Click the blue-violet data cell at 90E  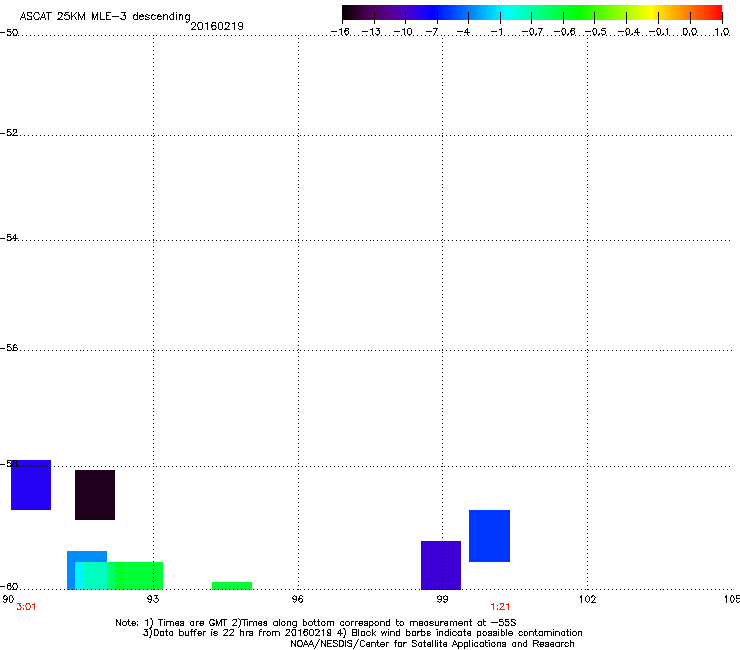[31, 485]
